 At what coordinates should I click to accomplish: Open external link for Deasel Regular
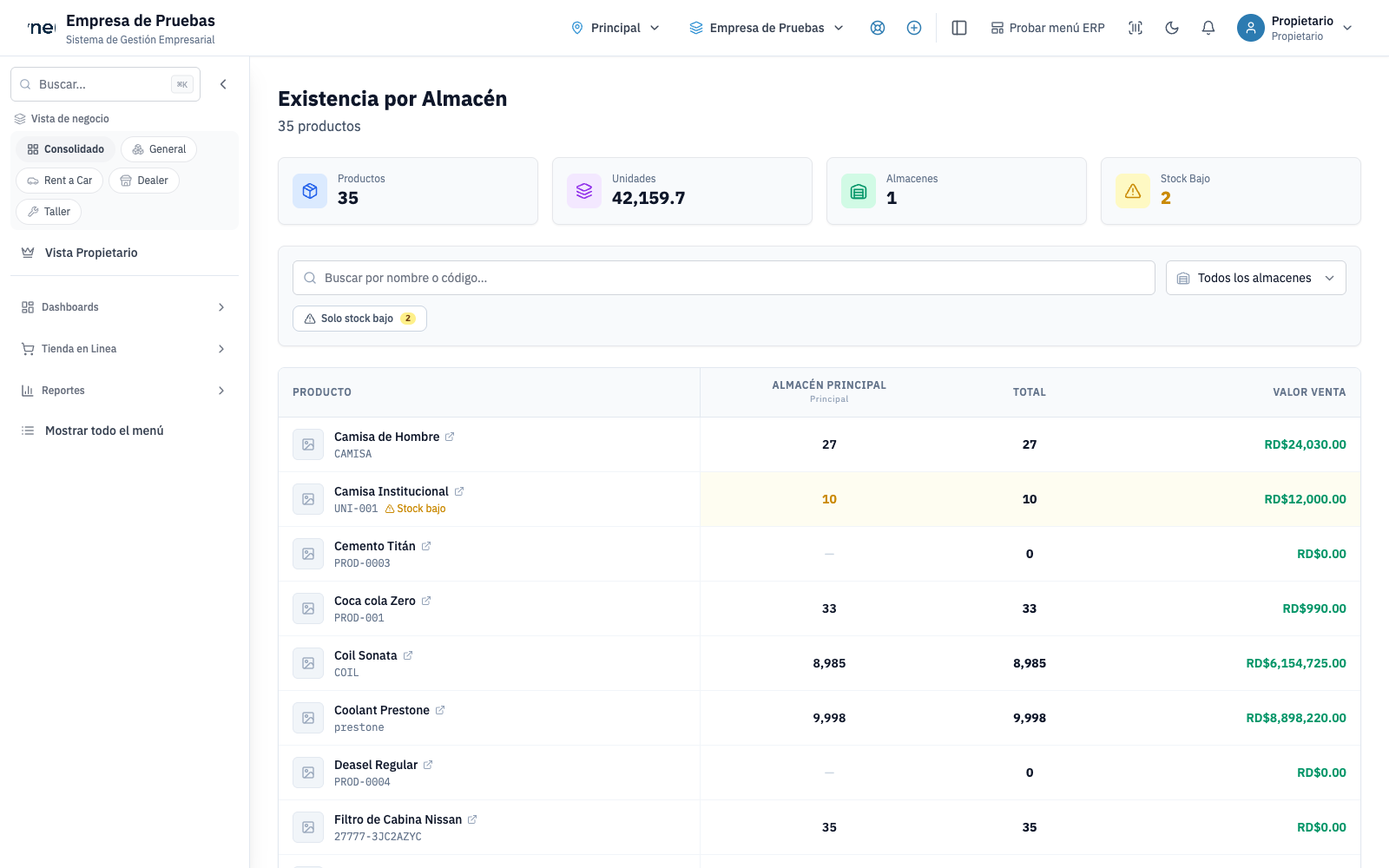pyautogui.click(x=428, y=765)
